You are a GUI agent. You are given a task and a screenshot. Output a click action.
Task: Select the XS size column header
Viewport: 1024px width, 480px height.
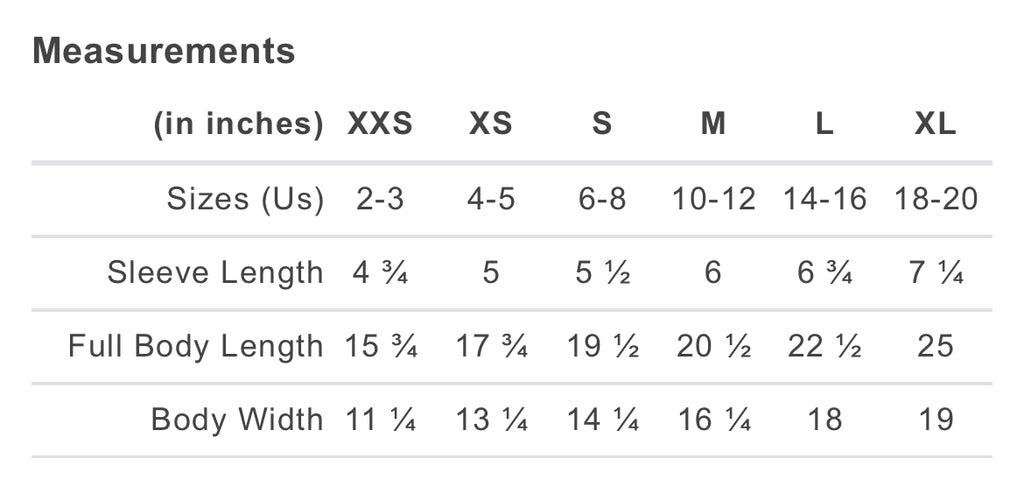[491, 124]
